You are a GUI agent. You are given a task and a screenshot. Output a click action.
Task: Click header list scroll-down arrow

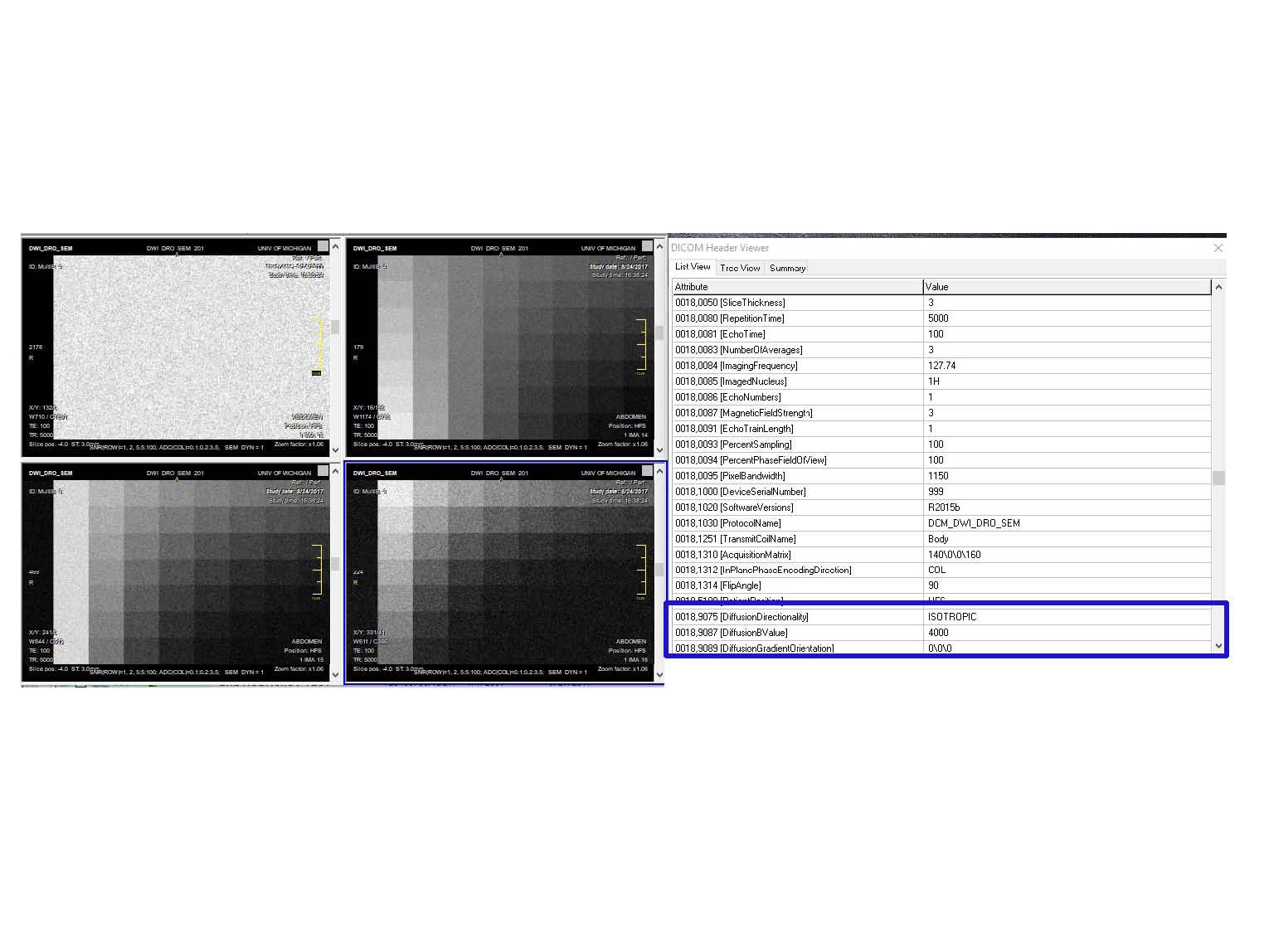(x=1218, y=646)
